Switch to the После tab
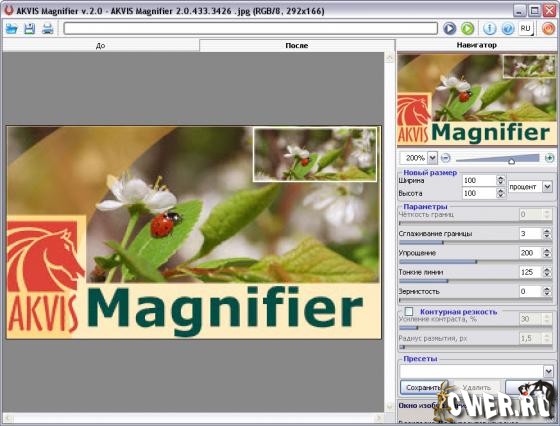Viewport: 560px width, 426px height. point(297,45)
